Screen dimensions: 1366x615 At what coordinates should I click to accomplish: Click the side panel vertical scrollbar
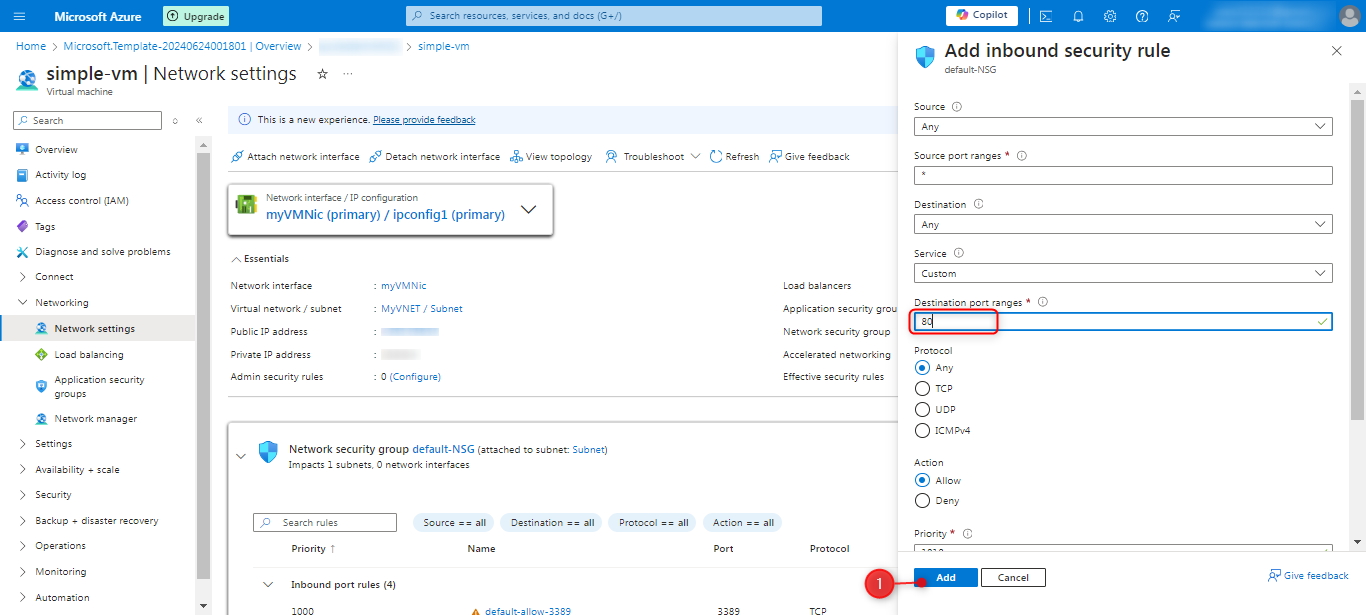pyautogui.click(x=1357, y=260)
